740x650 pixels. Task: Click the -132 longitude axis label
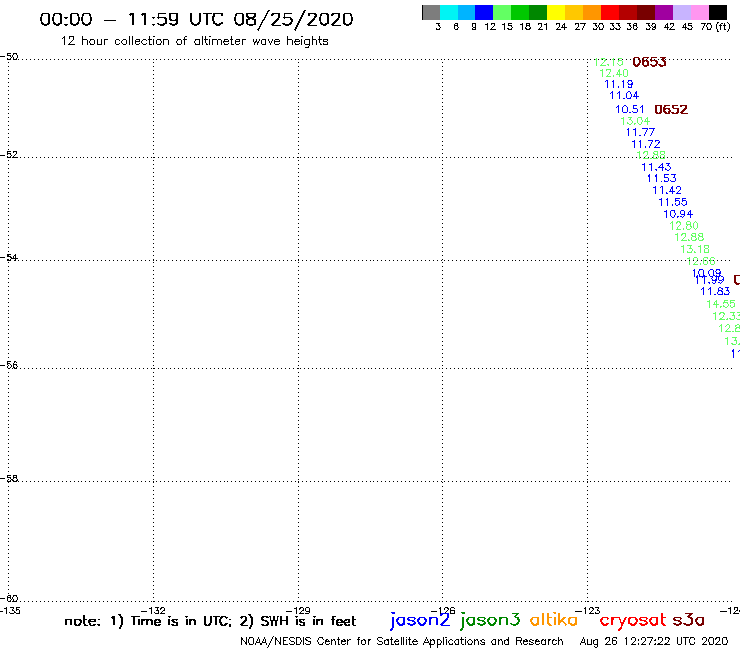click(153, 610)
